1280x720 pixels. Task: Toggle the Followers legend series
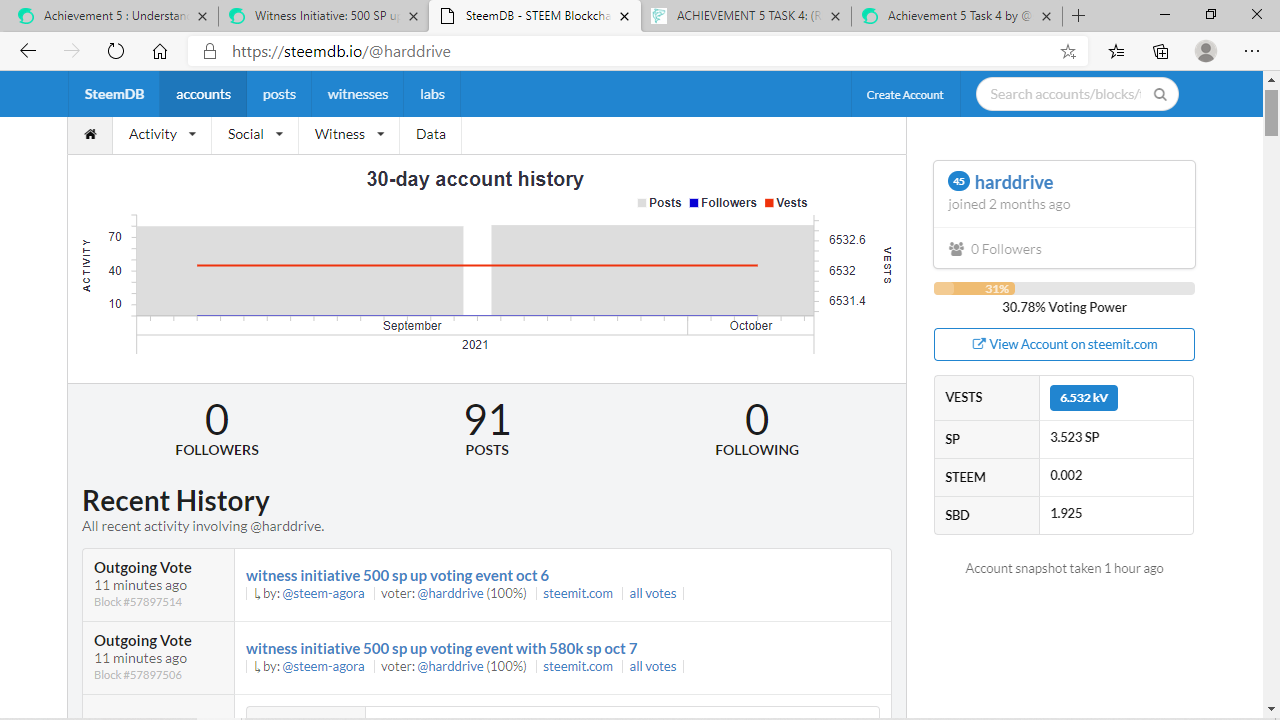click(723, 203)
